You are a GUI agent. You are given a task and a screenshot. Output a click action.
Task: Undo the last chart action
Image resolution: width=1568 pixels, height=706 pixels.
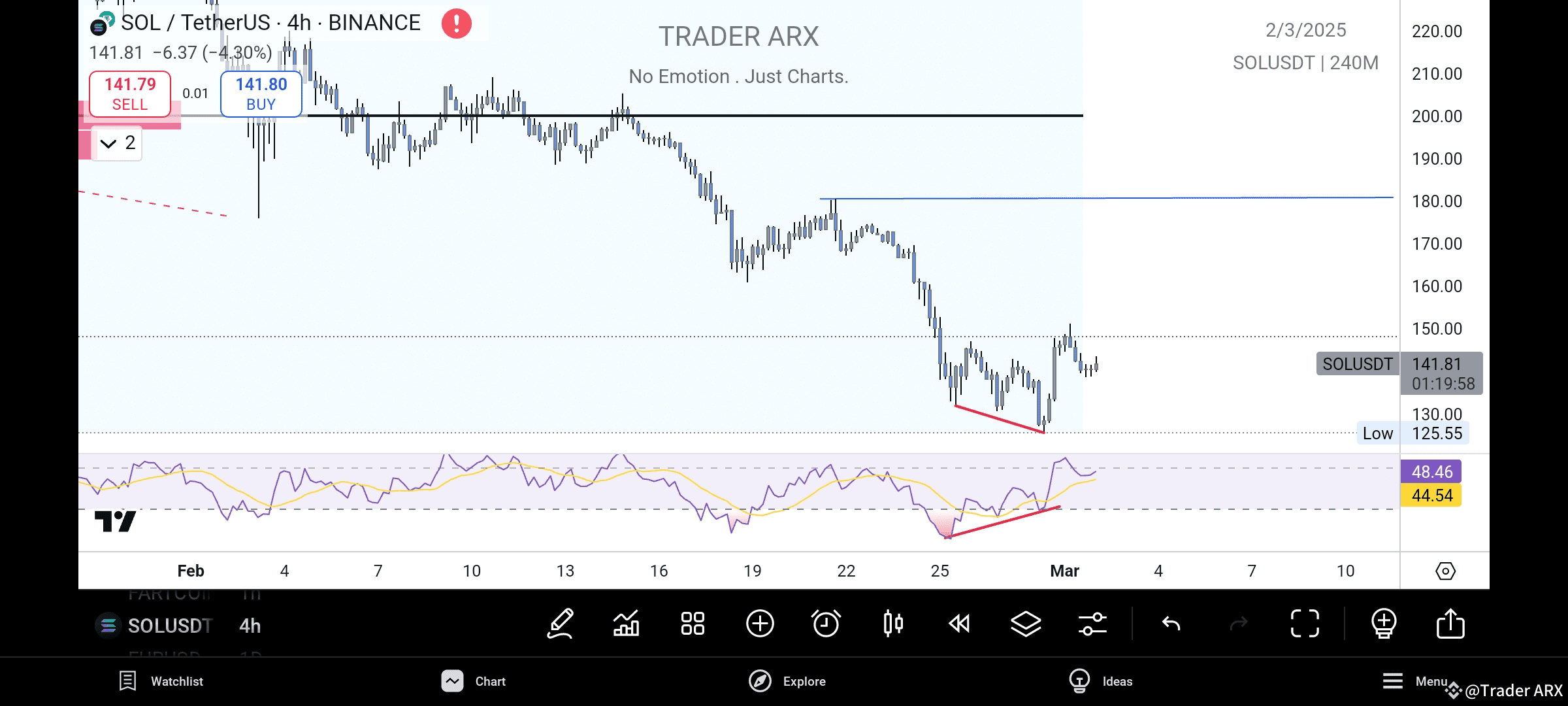point(1171,624)
